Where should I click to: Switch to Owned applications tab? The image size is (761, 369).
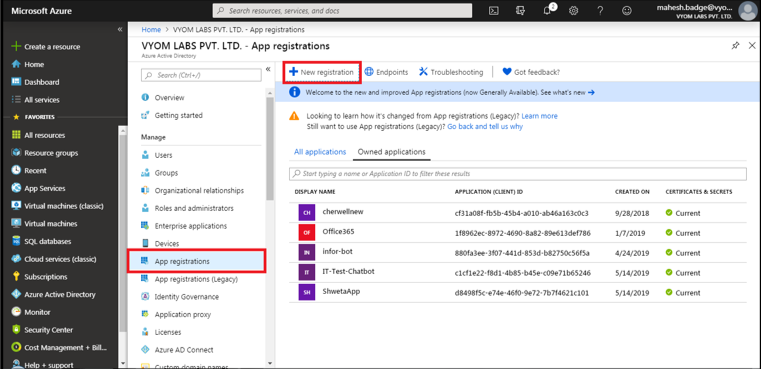pos(392,151)
